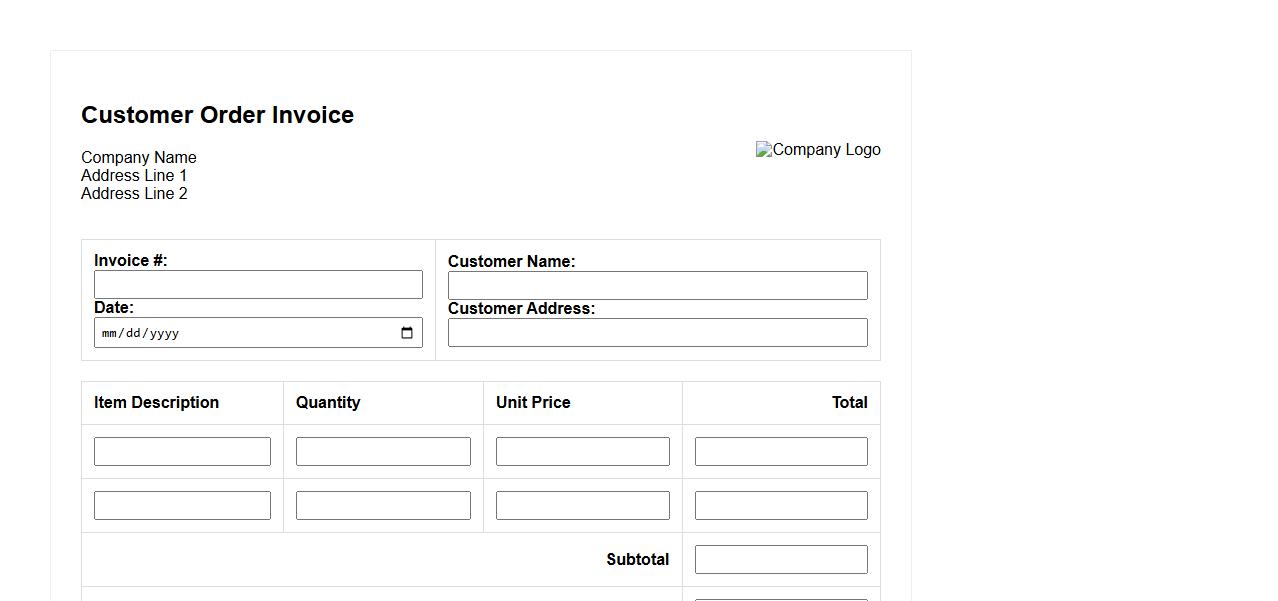Select the first row Unit Price field
Screen dimensions: 1278x601
click(582, 452)
